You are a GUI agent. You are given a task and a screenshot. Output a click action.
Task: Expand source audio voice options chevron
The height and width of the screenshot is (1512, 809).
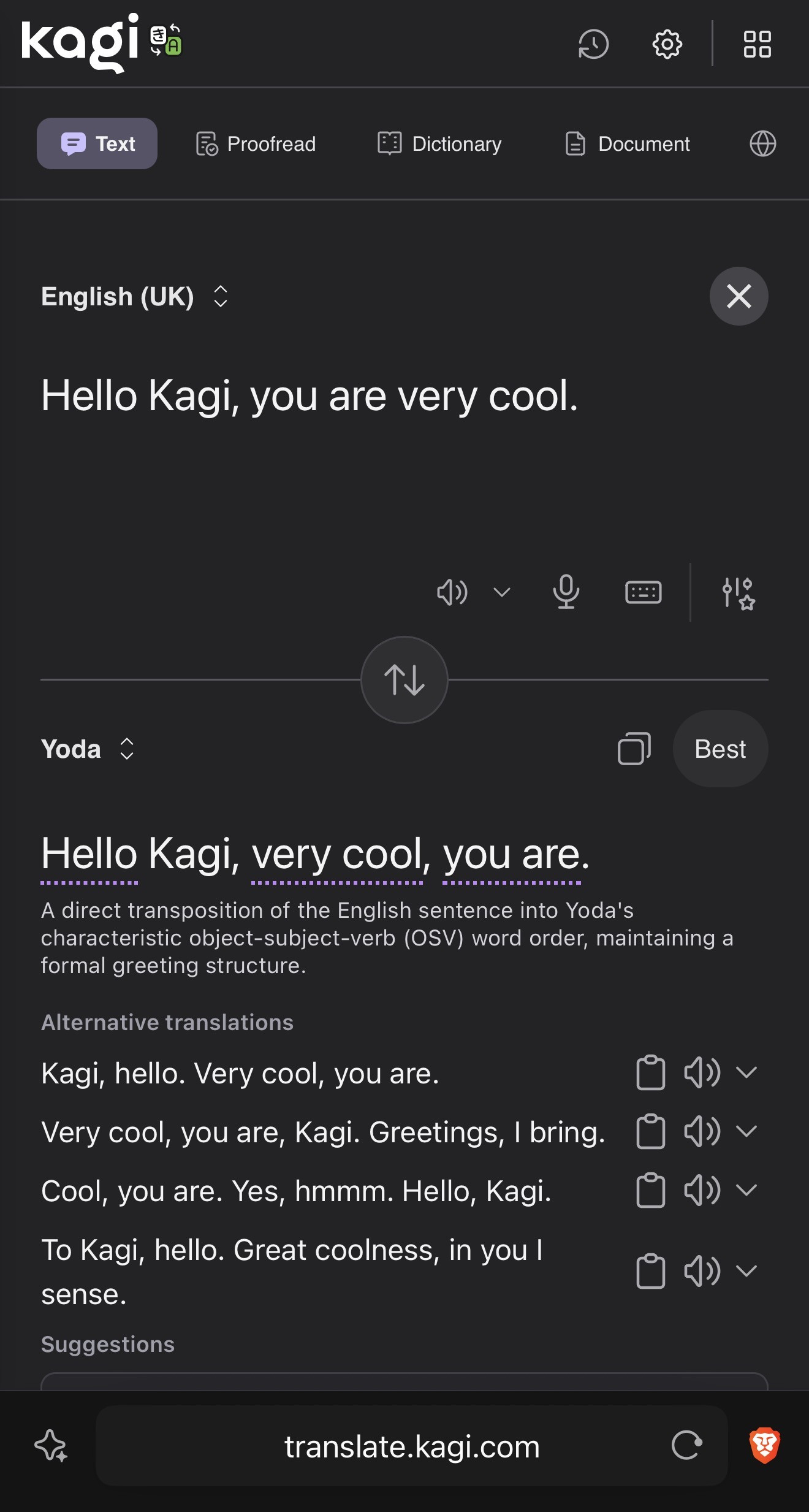click(x=502, y=592)
